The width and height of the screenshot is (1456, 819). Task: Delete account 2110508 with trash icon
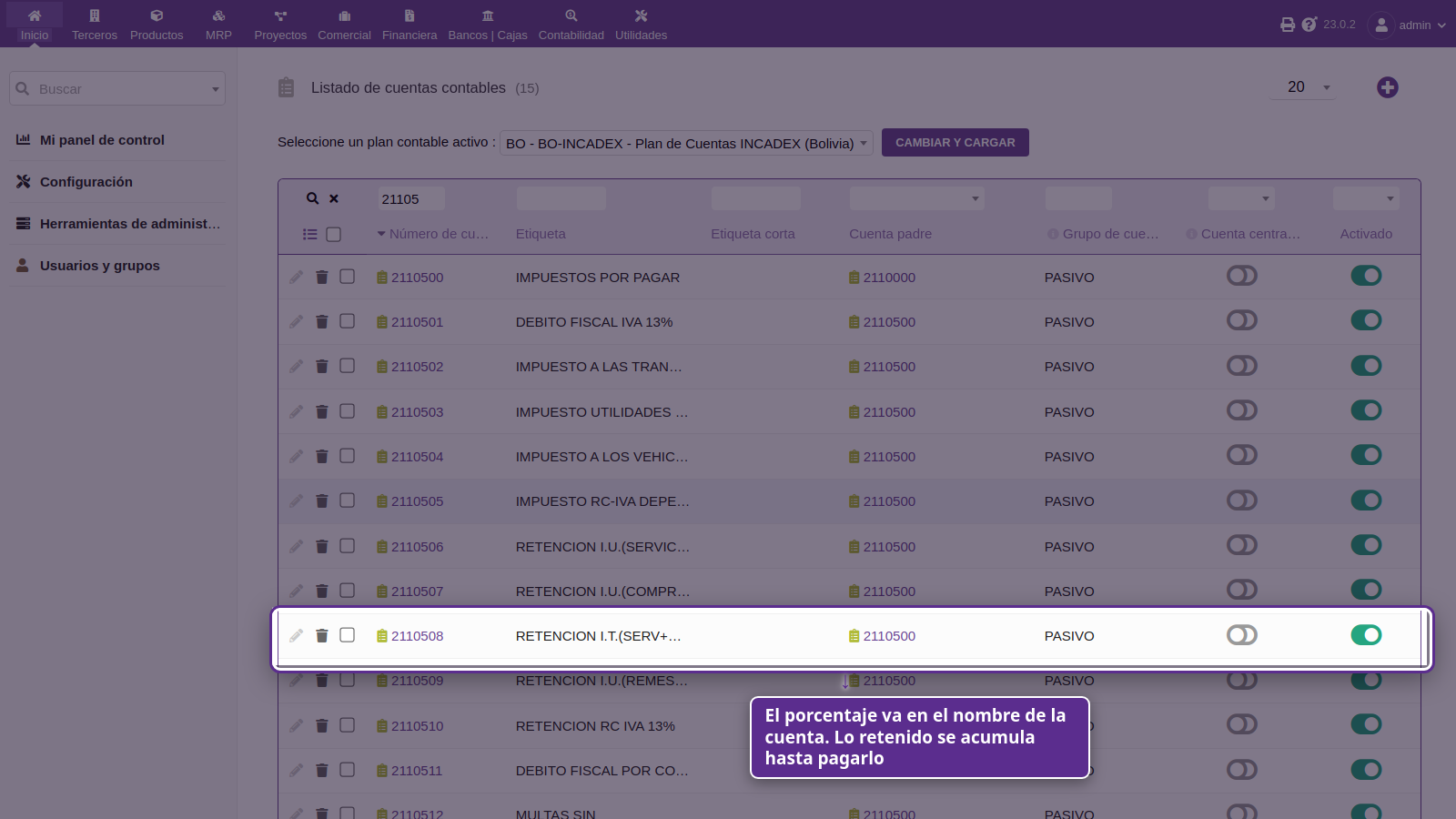coord(321,635)
